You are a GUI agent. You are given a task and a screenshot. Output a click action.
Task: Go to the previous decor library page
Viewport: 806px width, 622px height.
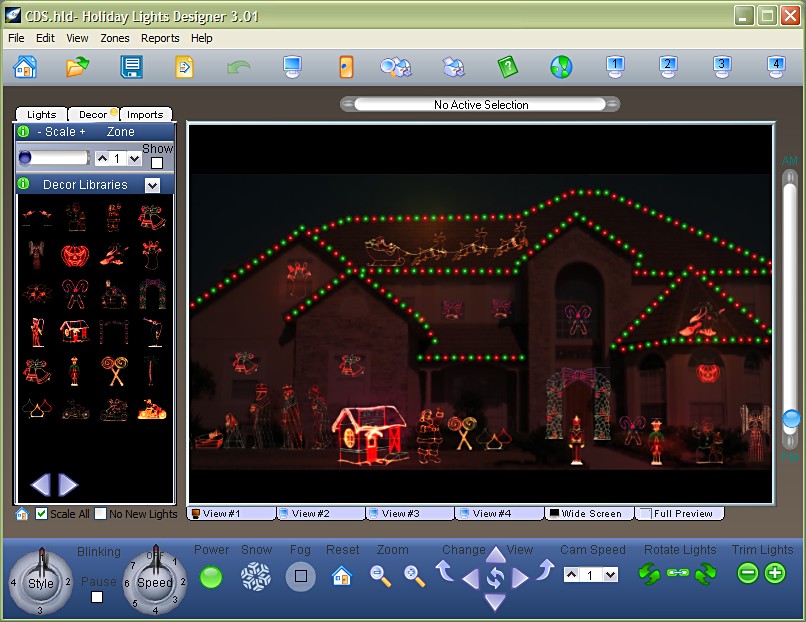pyautogui.click(x=41, y=485)
